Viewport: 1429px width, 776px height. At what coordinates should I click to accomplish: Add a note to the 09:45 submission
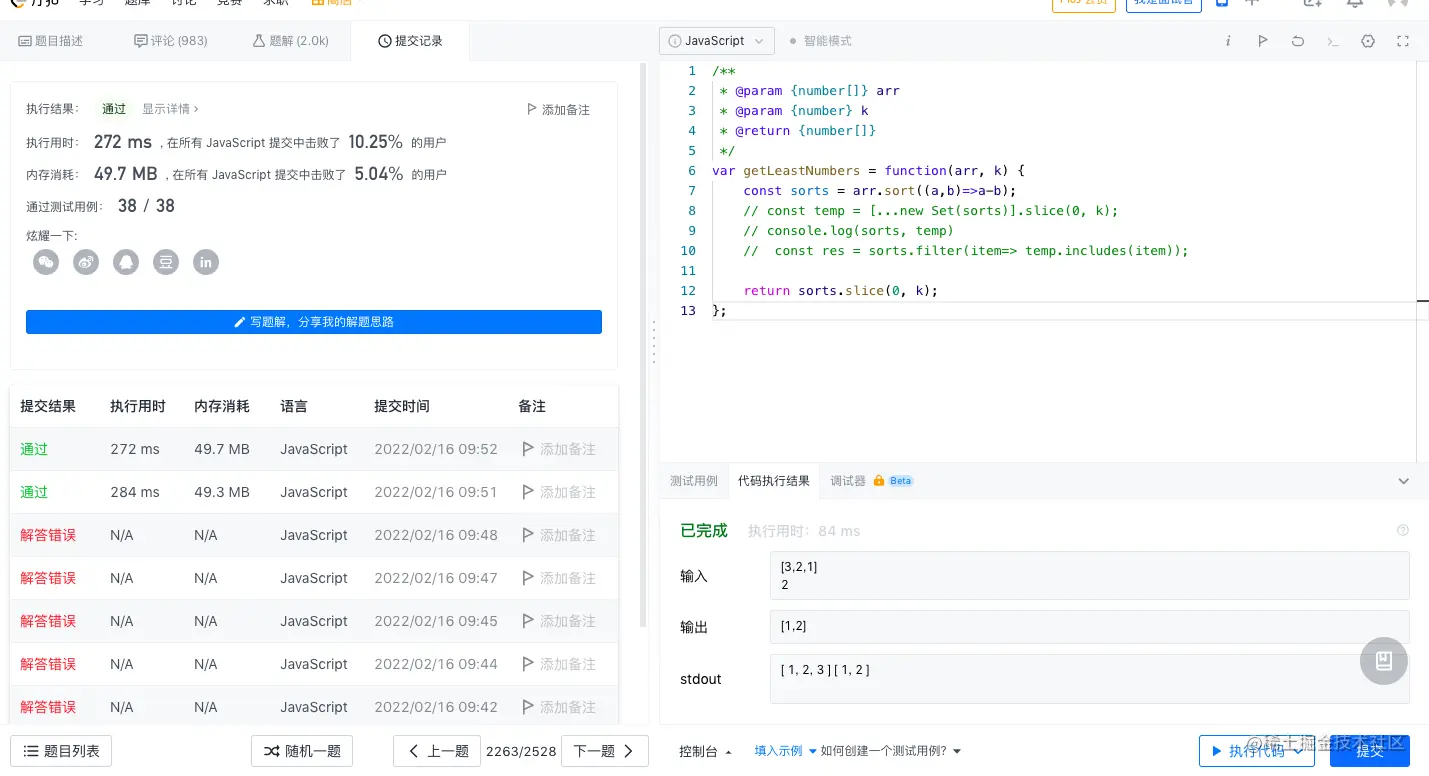[x=558, y=621]
